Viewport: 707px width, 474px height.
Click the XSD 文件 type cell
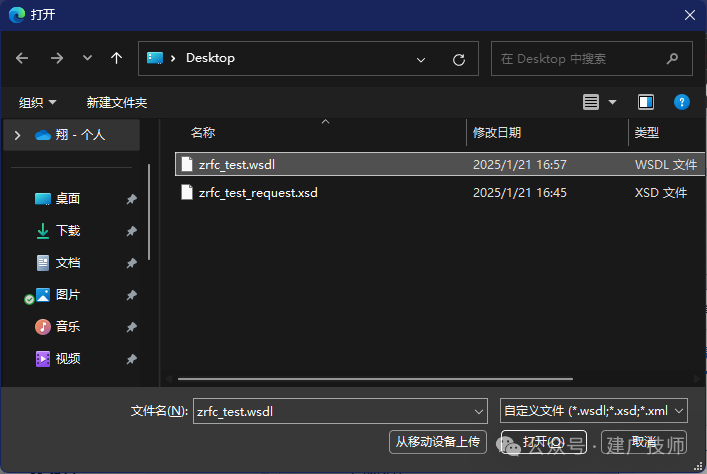661,193
